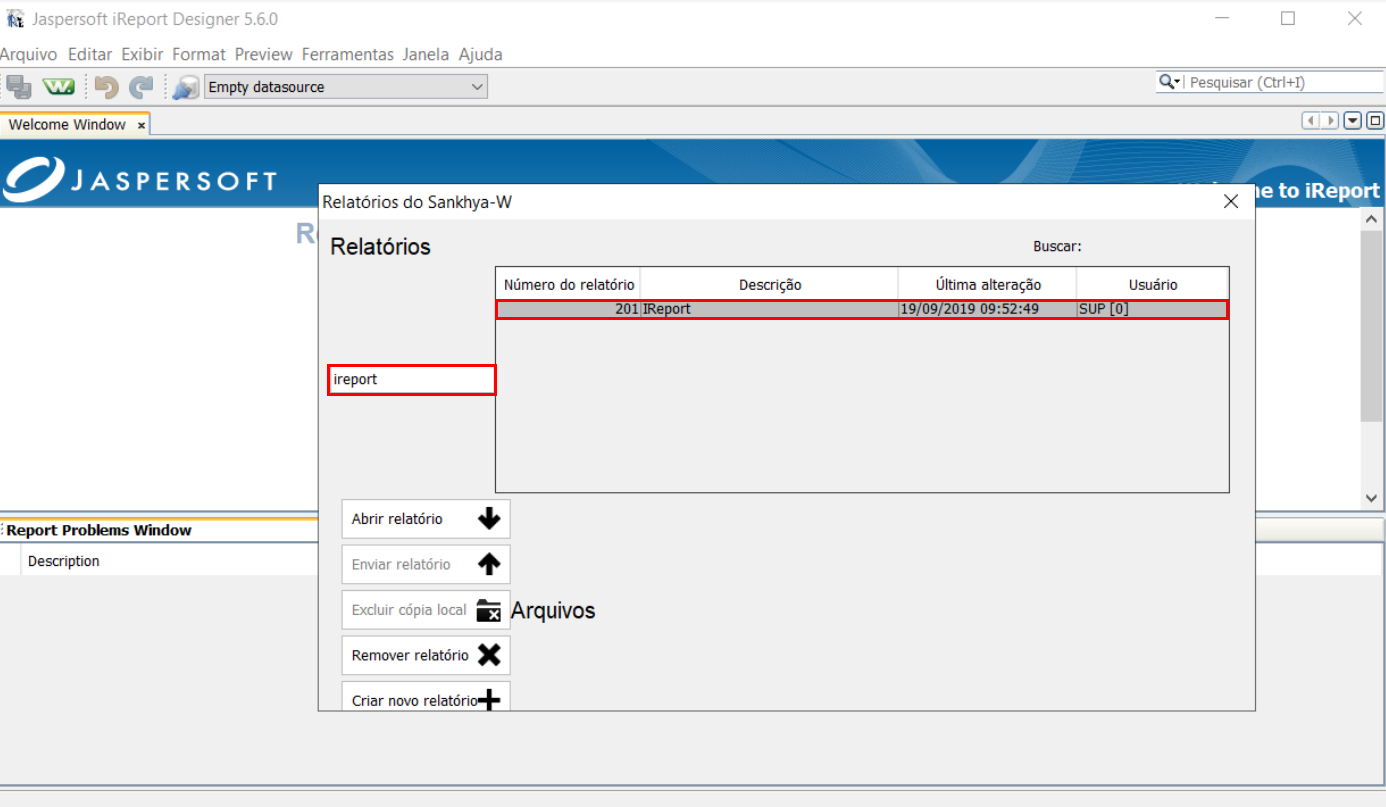Click the 19/09/2019 09:52:49 cell

pyautogui.click(x=987, y=310)
